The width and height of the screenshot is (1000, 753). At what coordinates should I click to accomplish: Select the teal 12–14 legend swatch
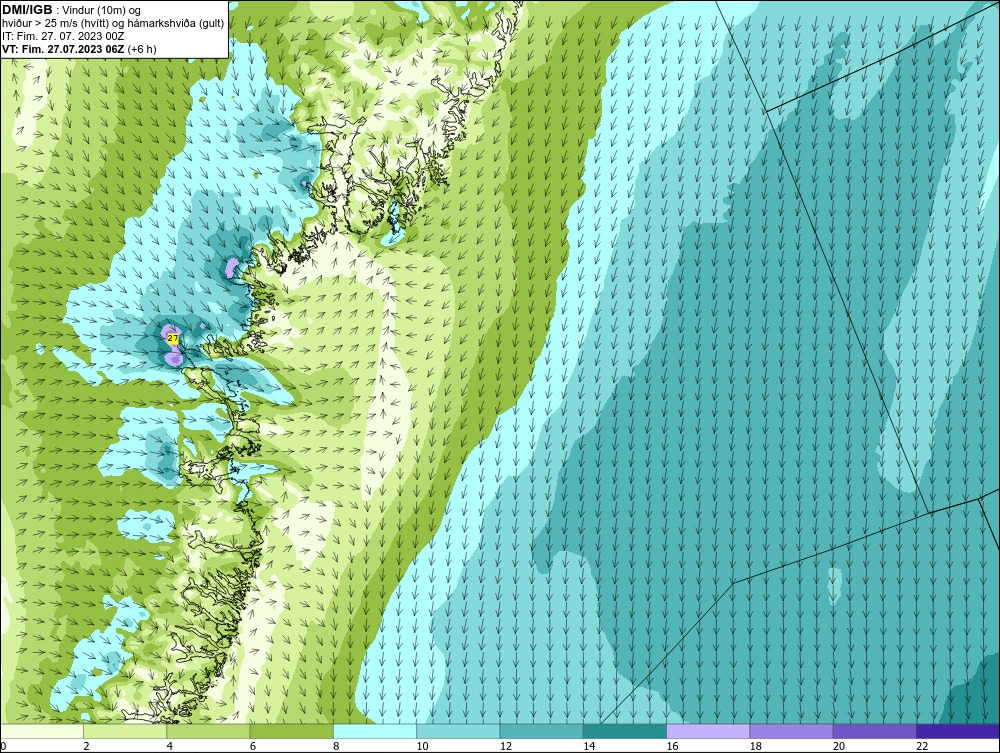click(541, 731)
